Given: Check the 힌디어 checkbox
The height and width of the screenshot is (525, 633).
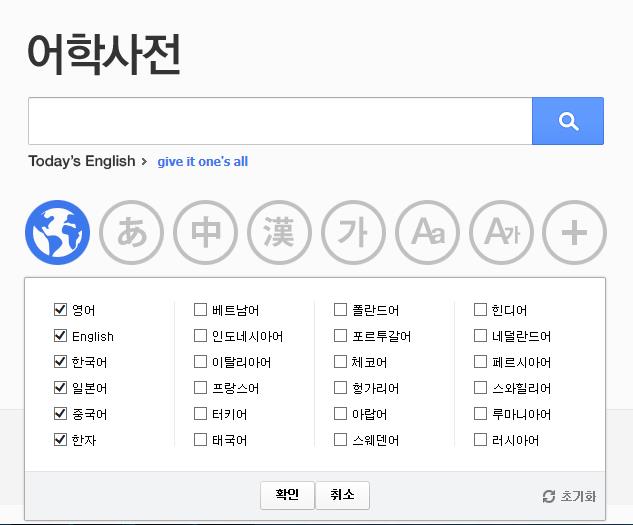Looking at the screenshot, I should coord(480,310).
